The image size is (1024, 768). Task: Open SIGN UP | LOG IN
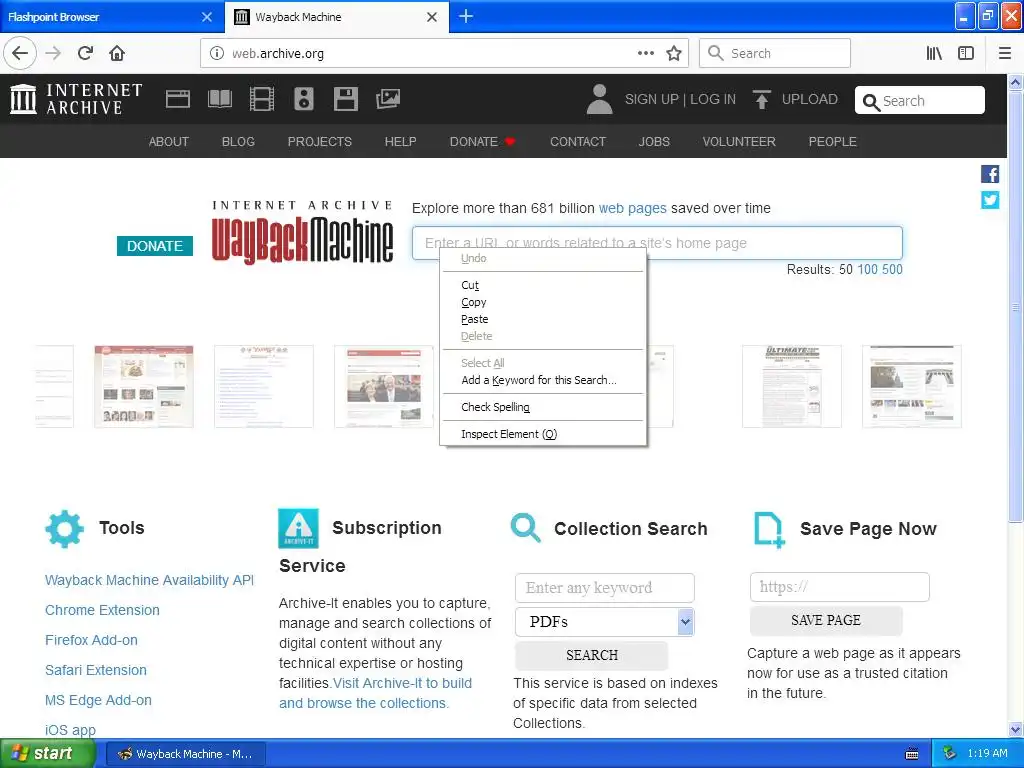click(680, 99)
